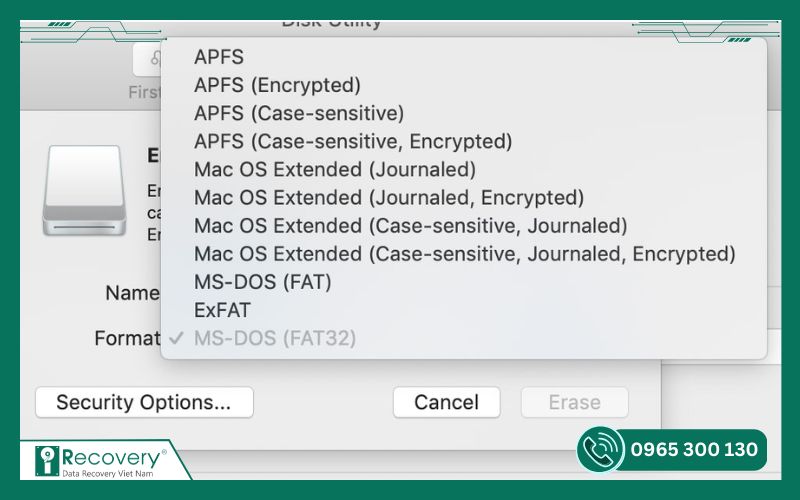Click the phone call icon
800x500 pixels.
[601, 449]
